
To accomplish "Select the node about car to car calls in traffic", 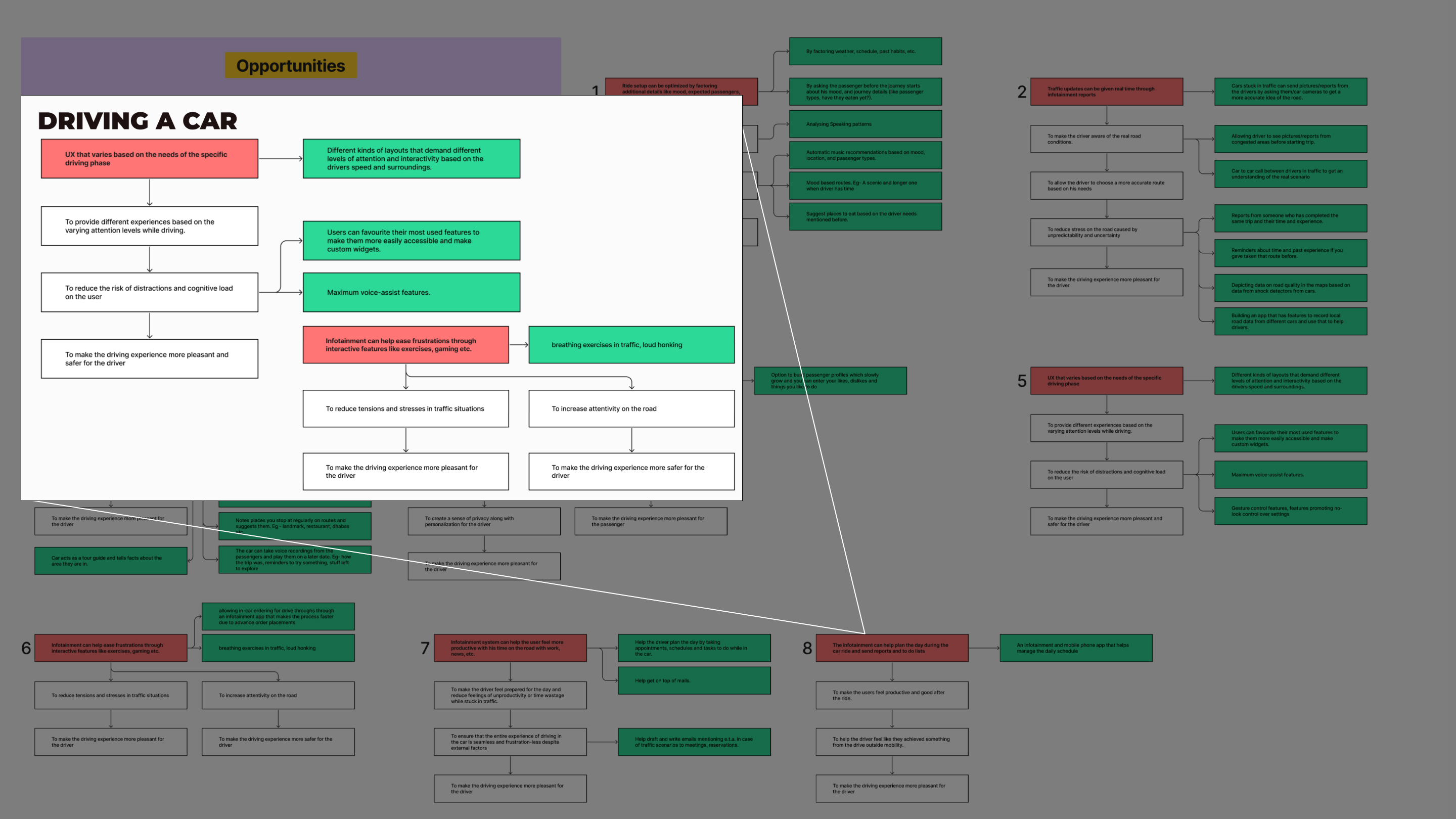I will pos(1290,173).
